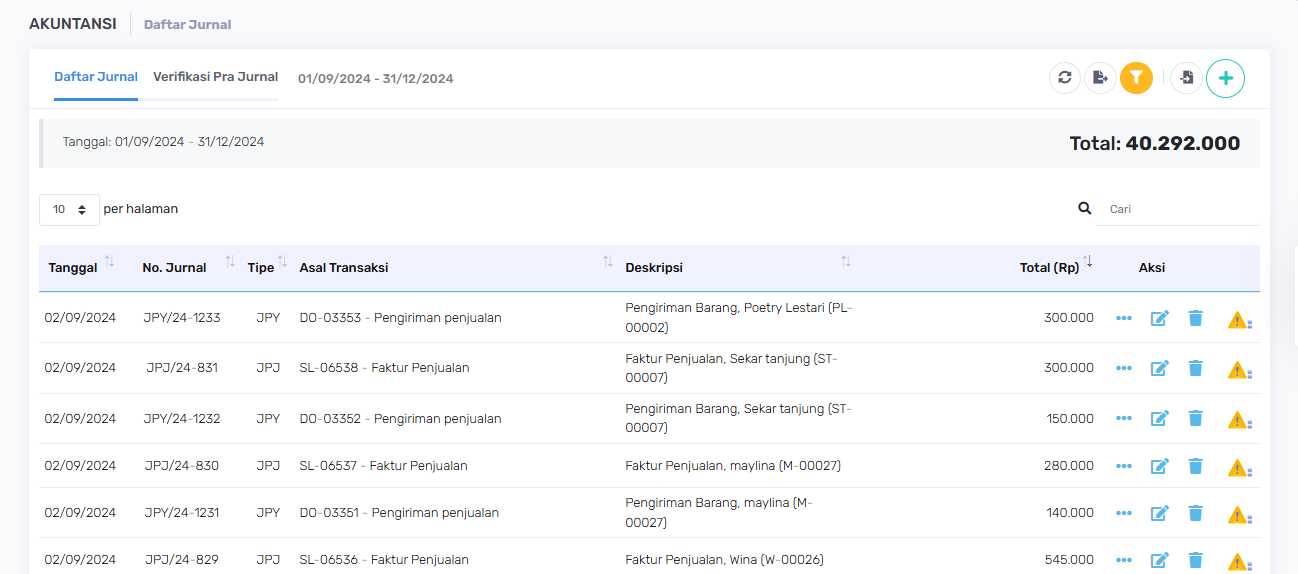Edit journal JPJ/24-829
This screenshot has width=1298, height=574.
(1160, 560)
